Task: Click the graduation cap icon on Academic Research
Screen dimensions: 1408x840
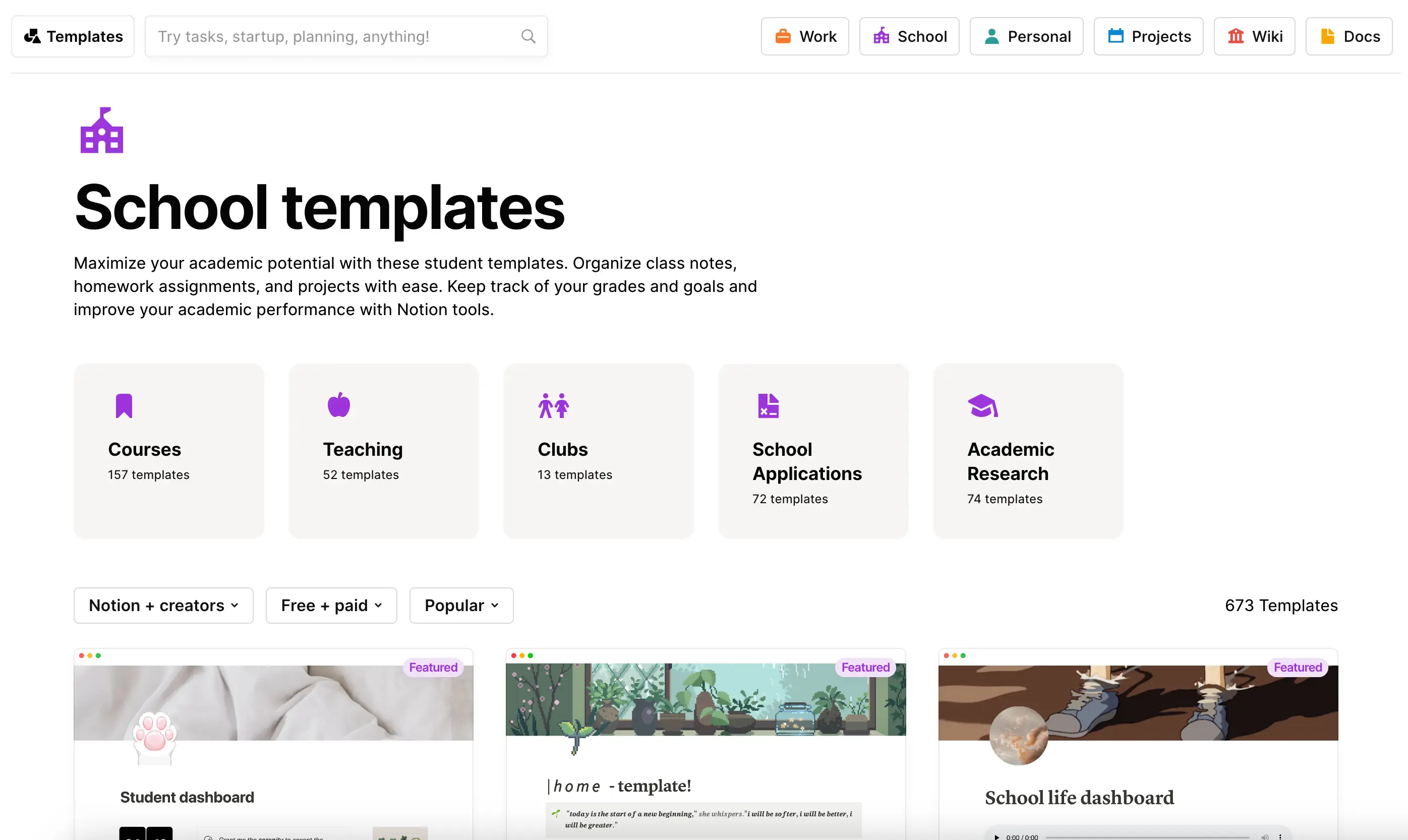Action: [x=983, y=405]
